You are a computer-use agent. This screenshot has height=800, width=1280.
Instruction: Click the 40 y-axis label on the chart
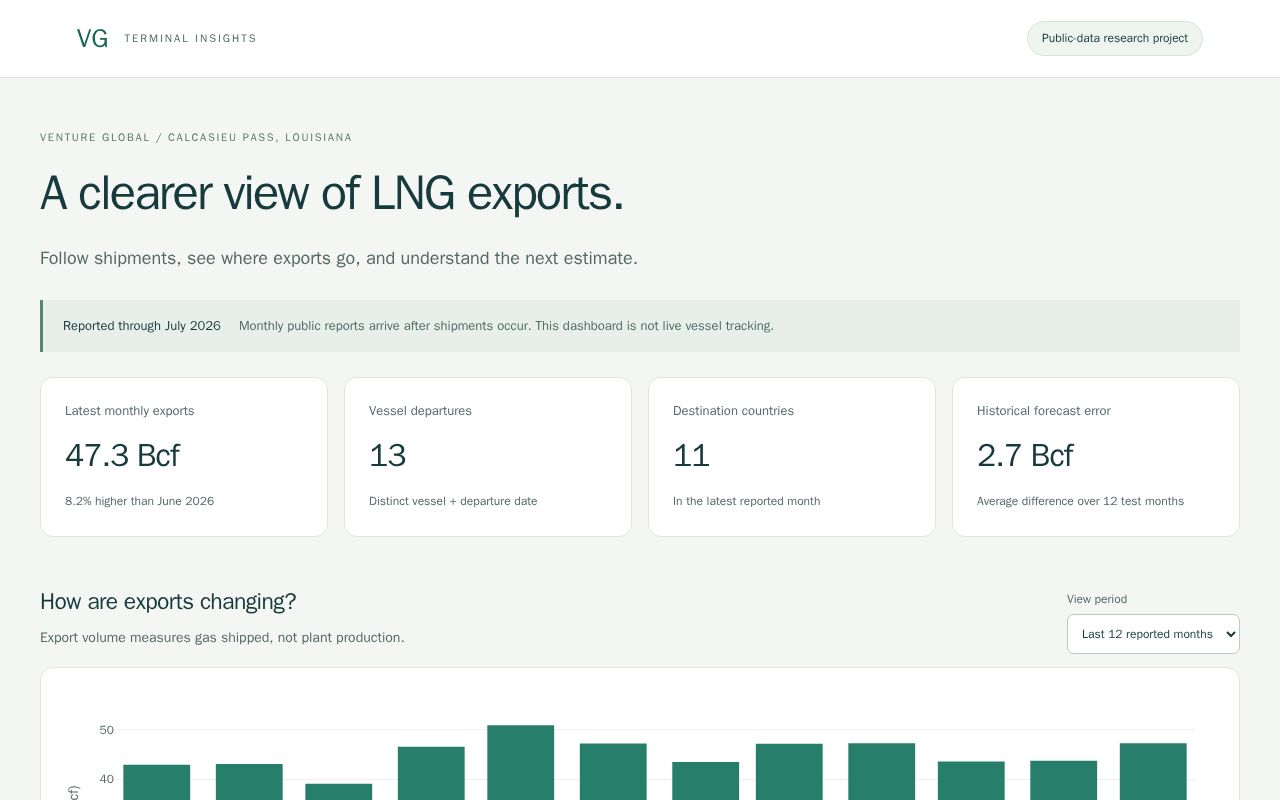point(107,779)
